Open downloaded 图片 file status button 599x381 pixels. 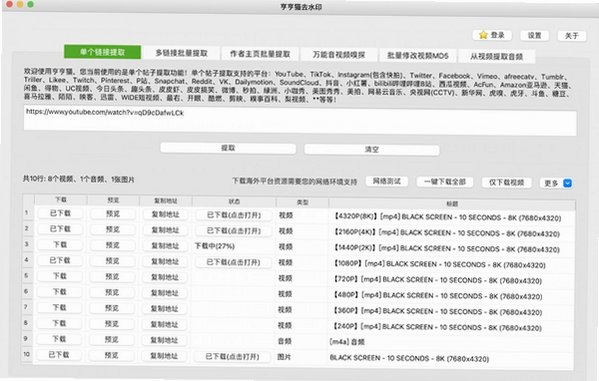coord(232,357)
